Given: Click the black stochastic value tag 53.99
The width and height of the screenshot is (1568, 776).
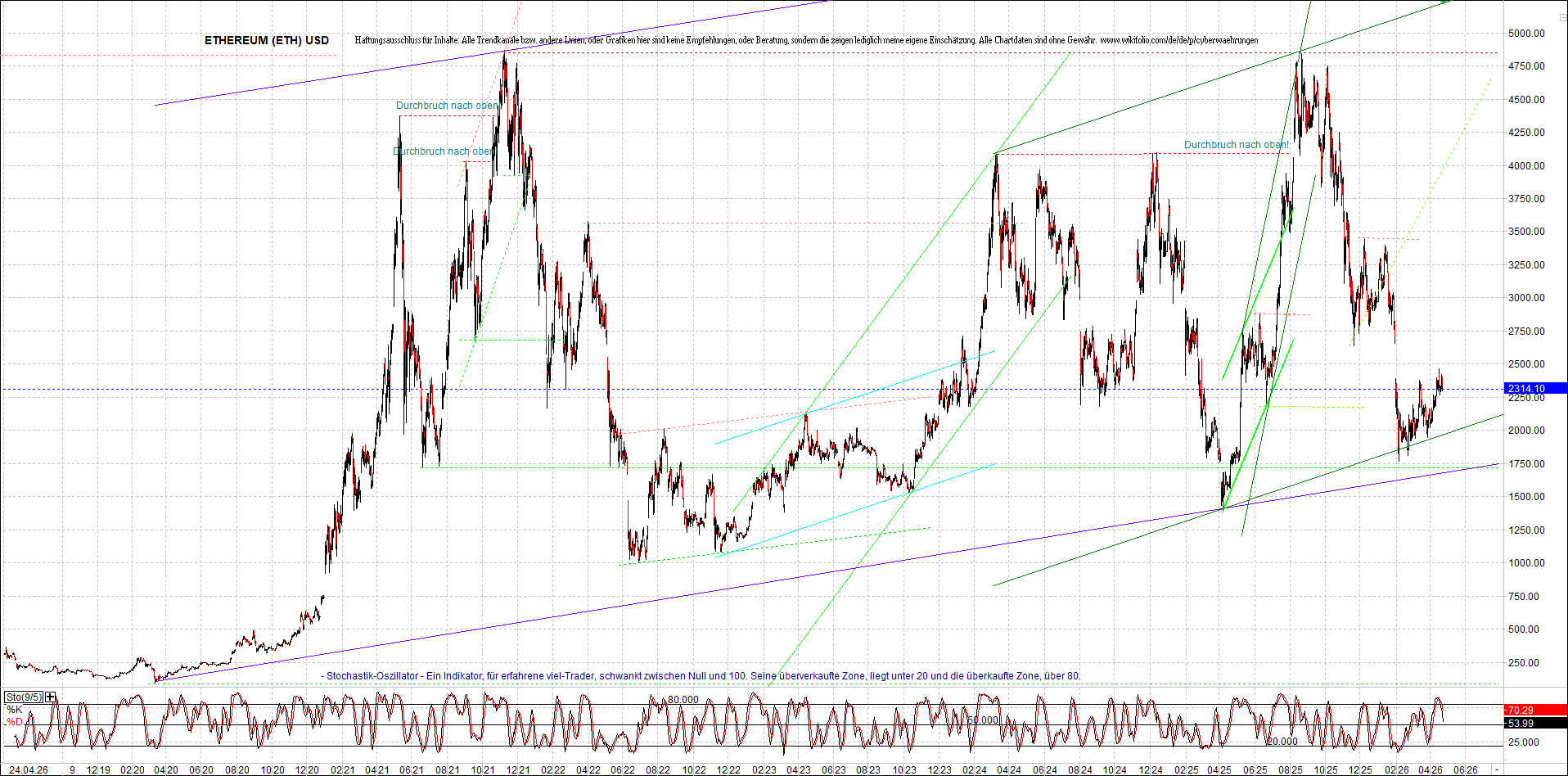Looking at the screenshot, I should coord(1521,724).
